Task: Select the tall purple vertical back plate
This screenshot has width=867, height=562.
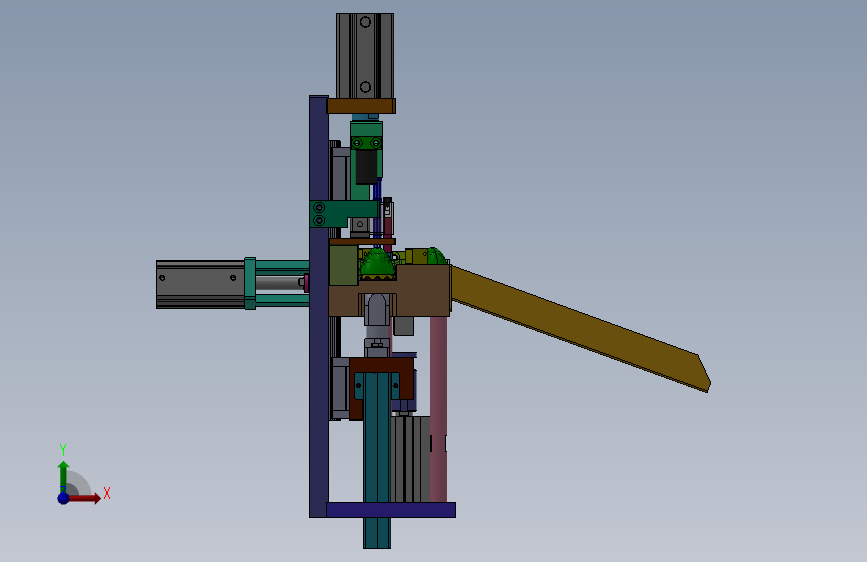Action: (318, 306)
